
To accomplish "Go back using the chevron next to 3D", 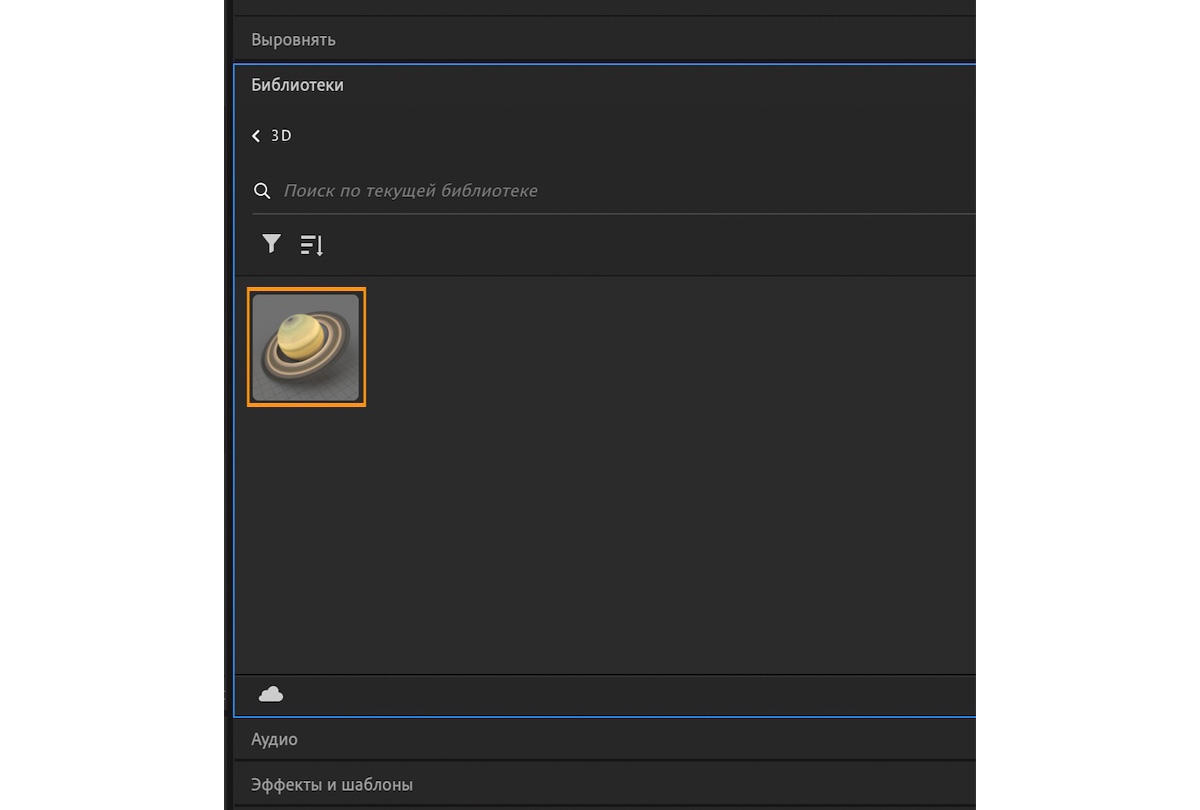I will (x=256, y=135).
